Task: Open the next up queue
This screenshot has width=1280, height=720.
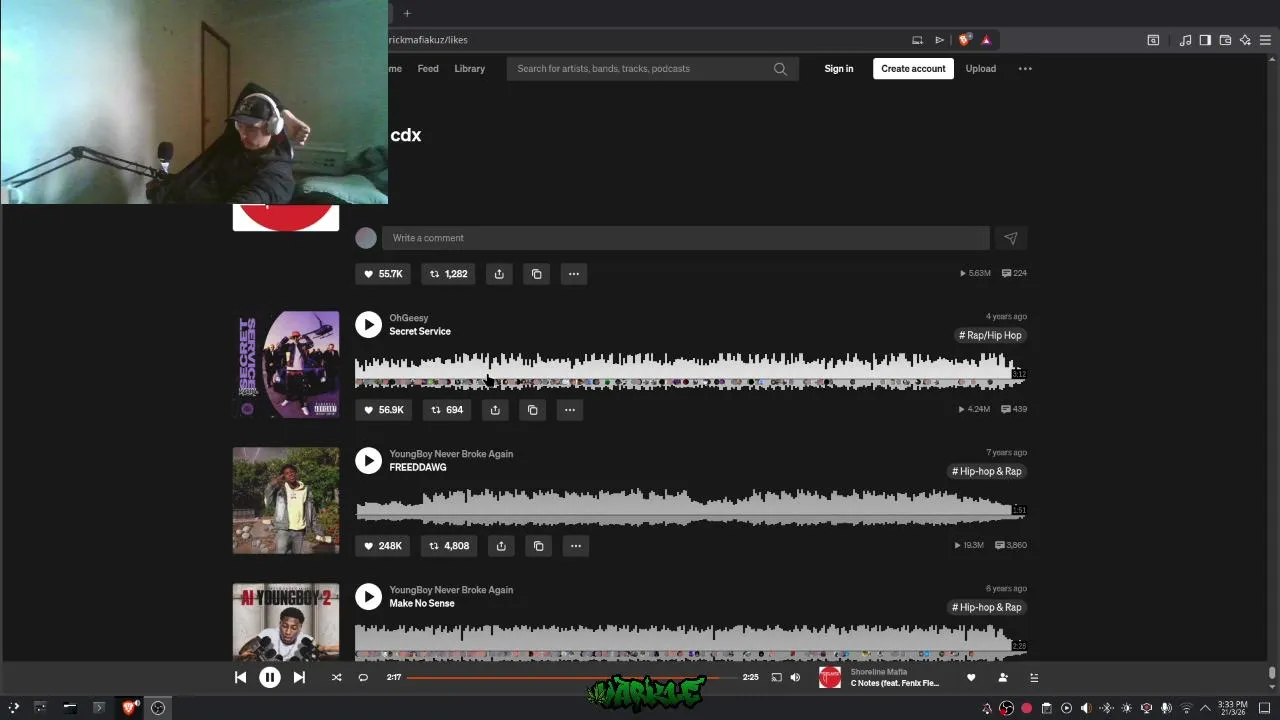Action: (x=1034, y=677)
